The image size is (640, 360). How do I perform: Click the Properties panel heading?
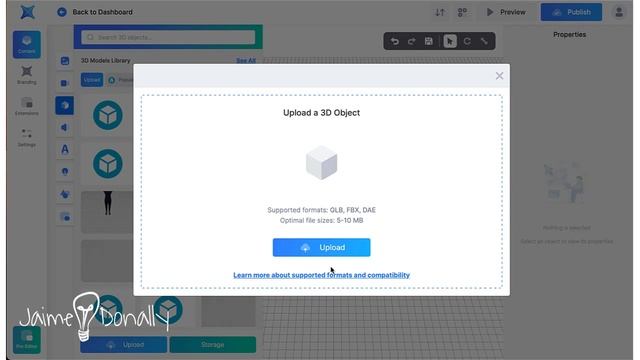coord(569,35)
